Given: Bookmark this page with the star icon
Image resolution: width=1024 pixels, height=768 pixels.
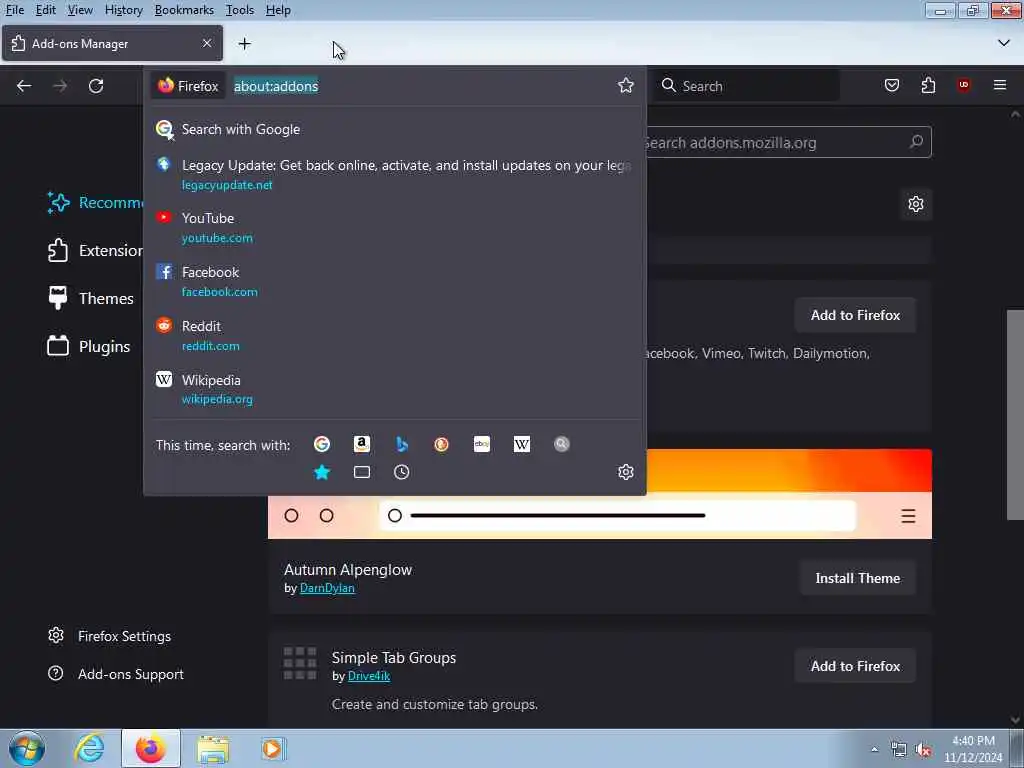Looking at the screenshot, I should pos(626,86).
